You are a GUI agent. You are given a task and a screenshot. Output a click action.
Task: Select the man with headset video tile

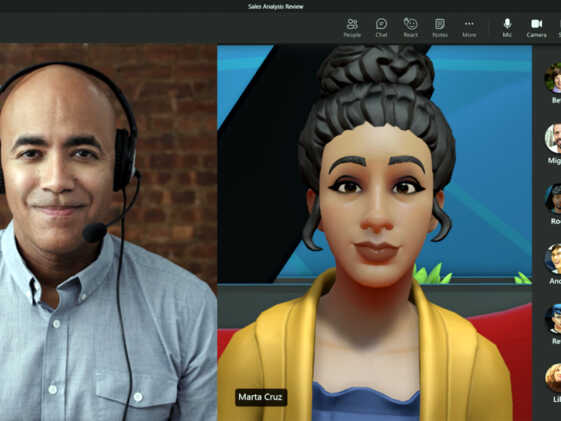click(x=108, y=232)
